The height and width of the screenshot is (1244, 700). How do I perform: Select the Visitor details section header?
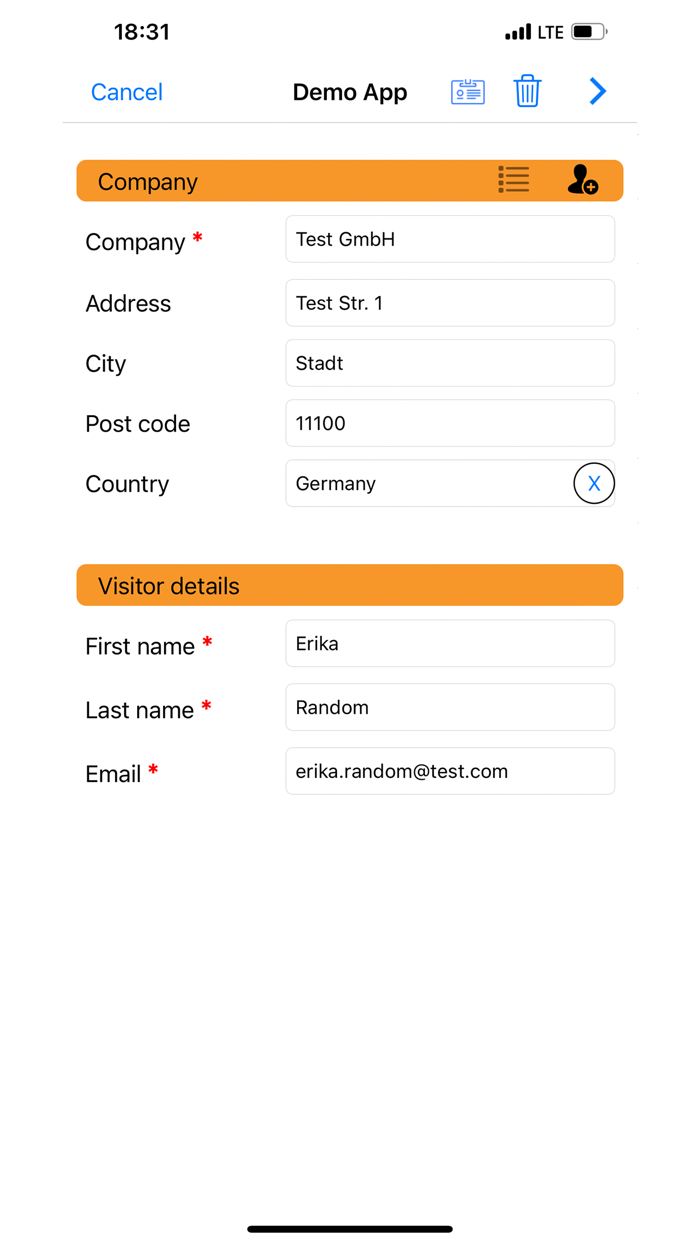350,585
